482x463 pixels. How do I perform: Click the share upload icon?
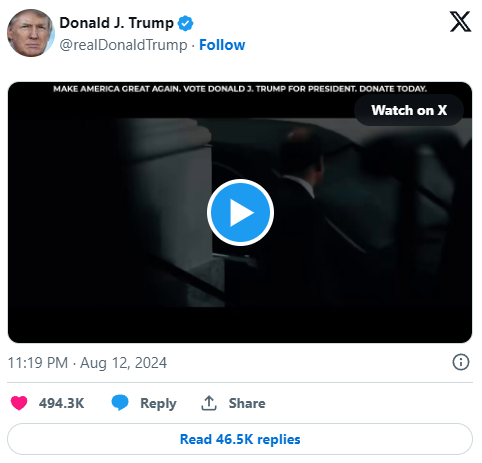click(x=209, y=403)
